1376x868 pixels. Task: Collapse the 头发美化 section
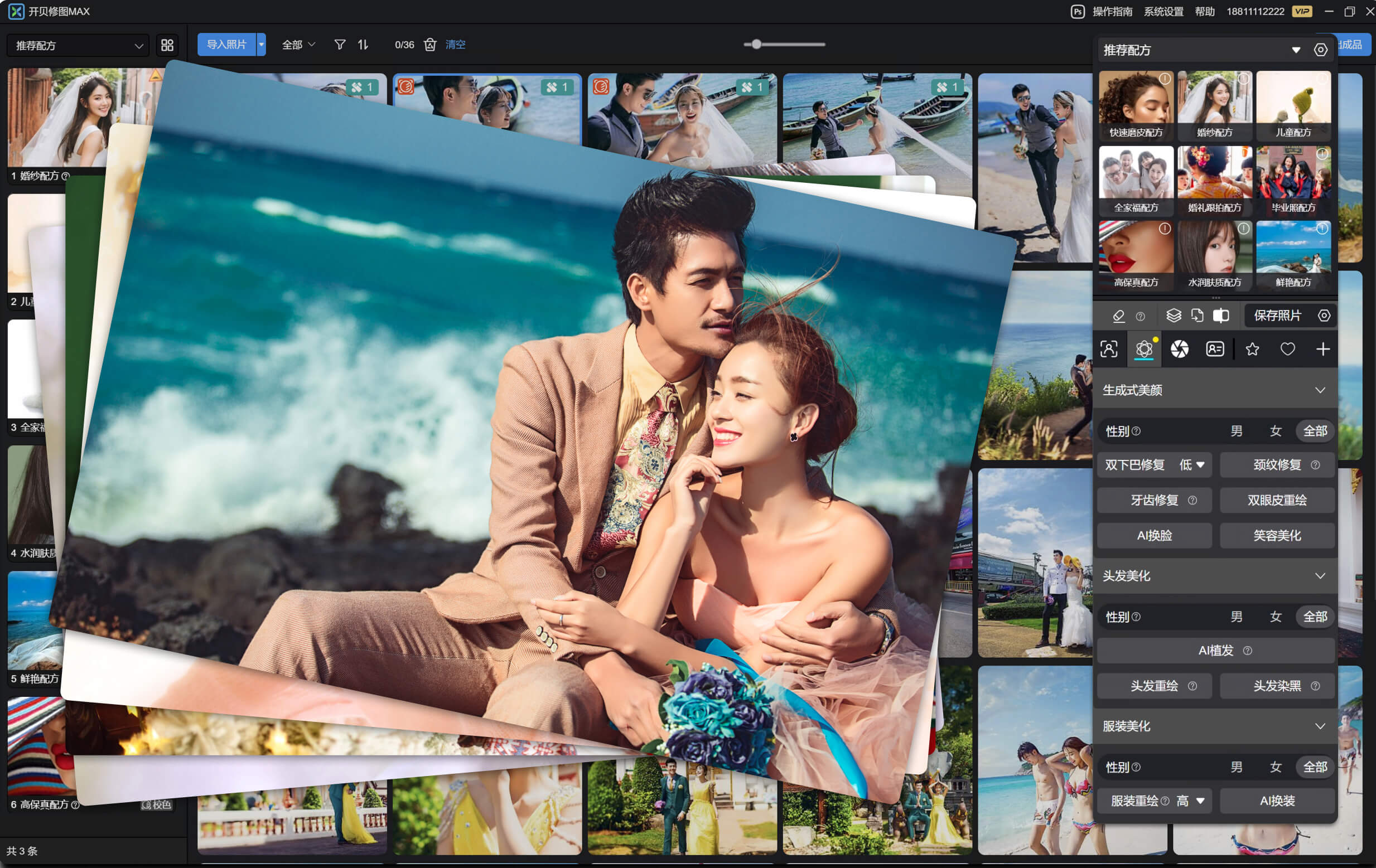(x=1320, y=576)
